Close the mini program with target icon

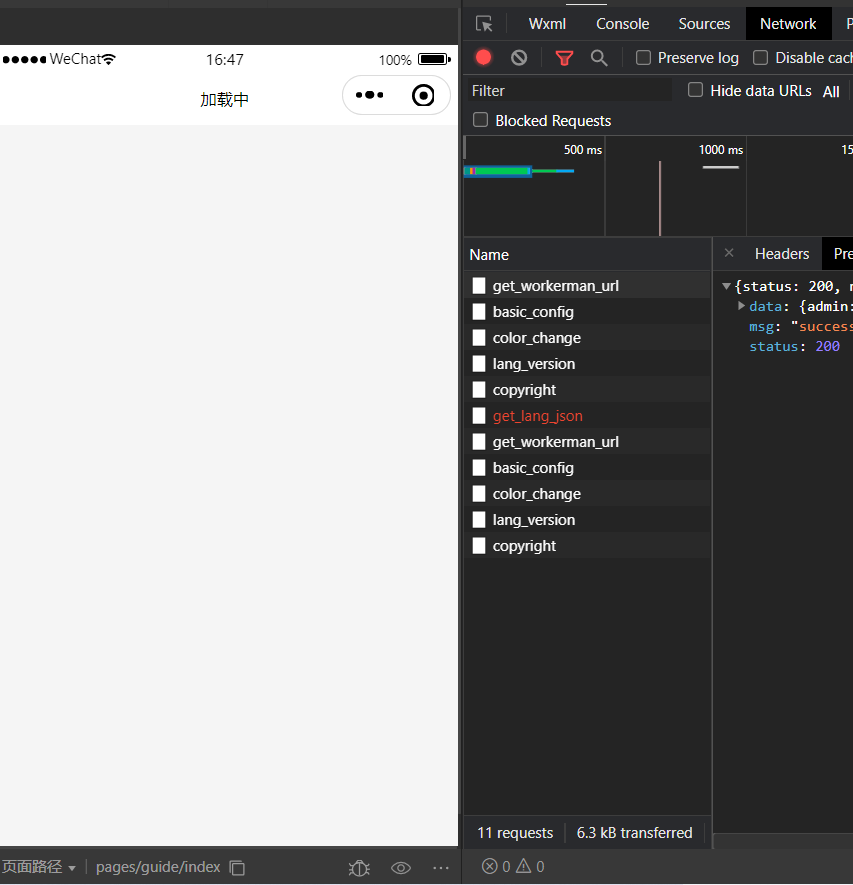tap(423, 95)
